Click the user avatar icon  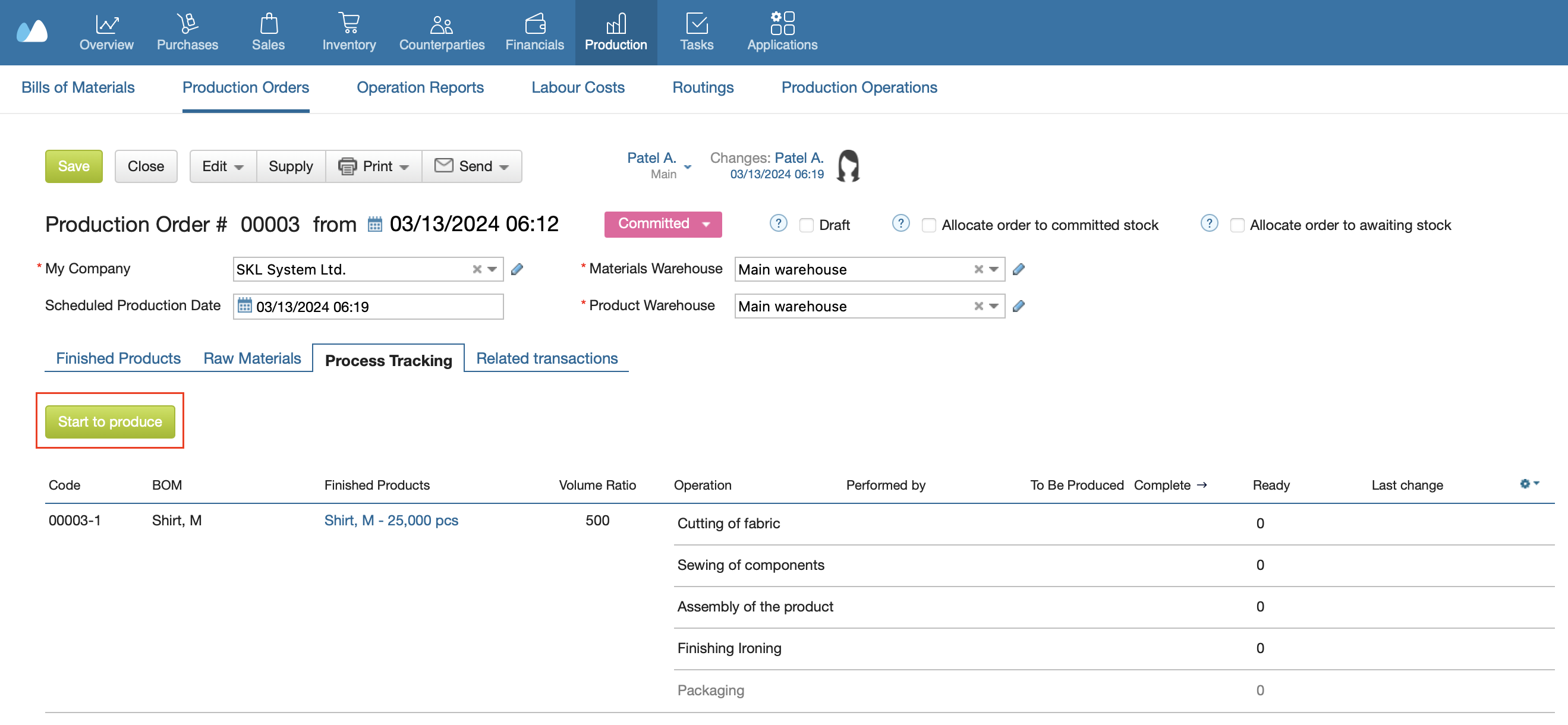848,166
